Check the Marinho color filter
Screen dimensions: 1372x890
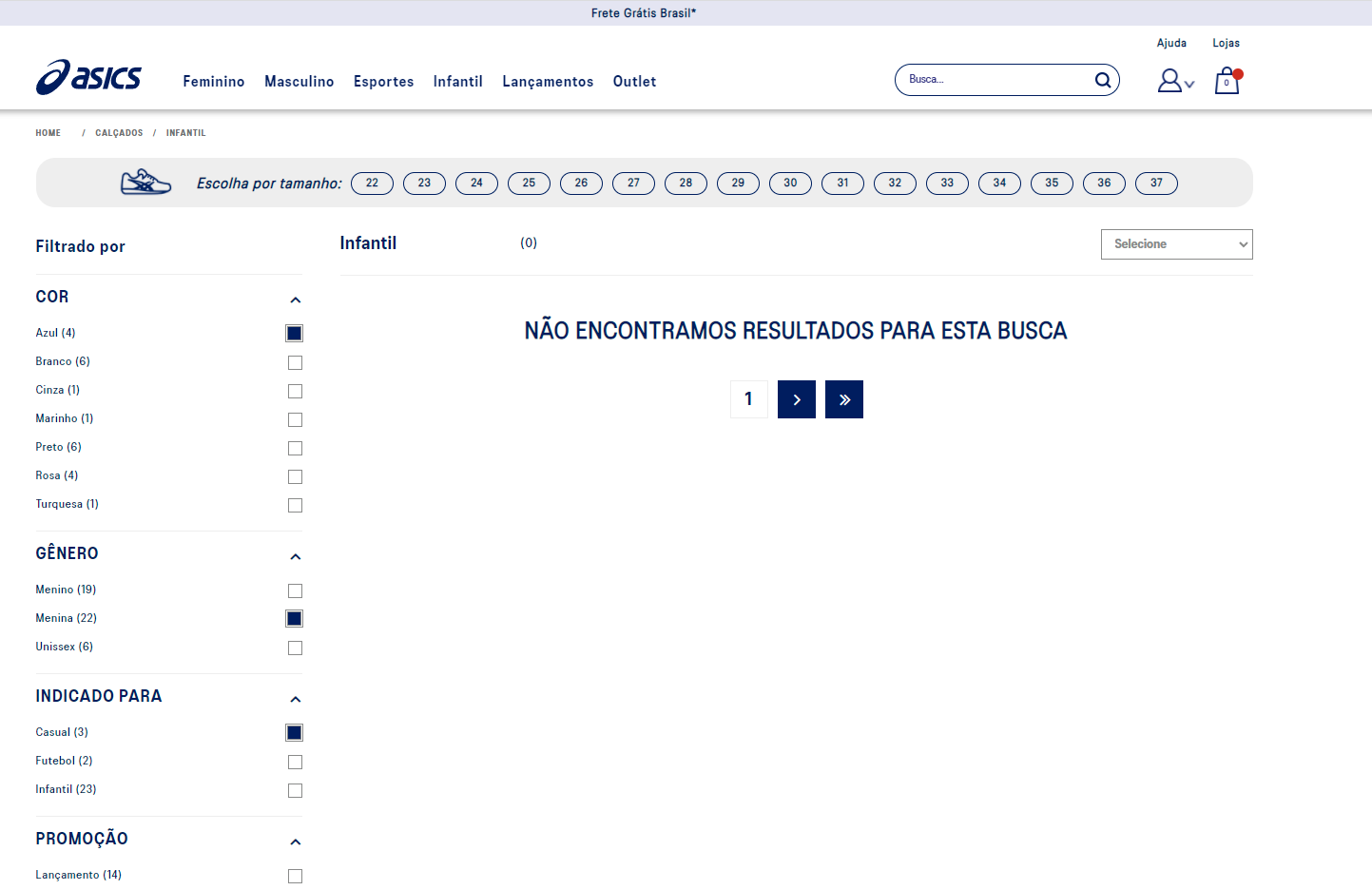(x=295, y=419)
